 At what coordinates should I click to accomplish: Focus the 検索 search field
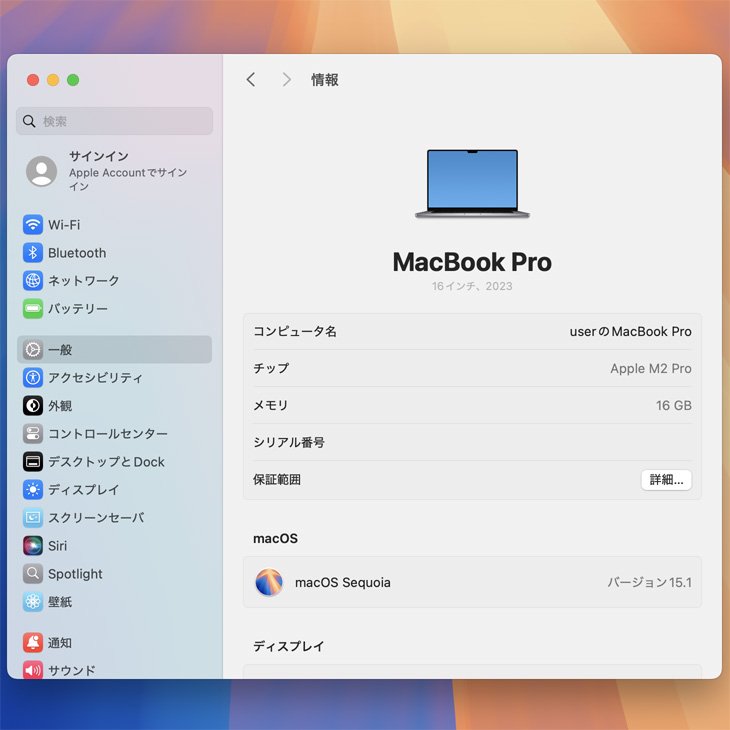click(115, 121)
